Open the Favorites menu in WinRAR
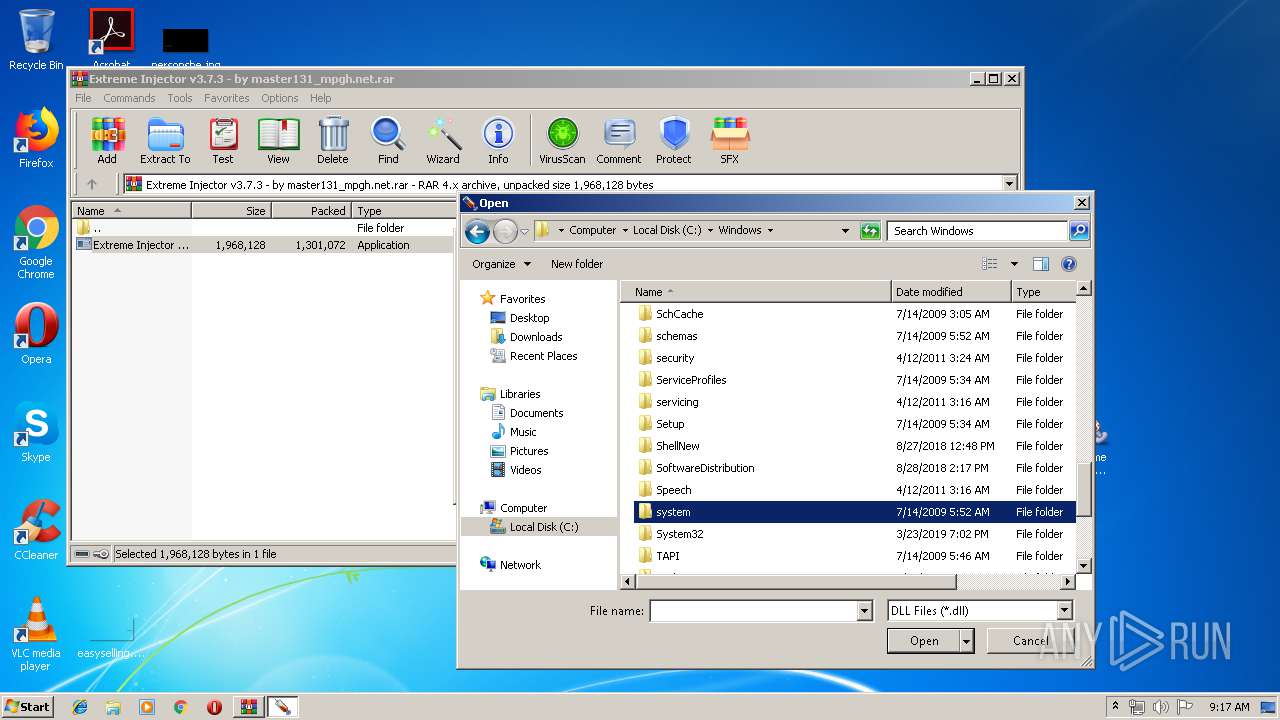This screenshot has height=720, width=1280. click(x=227, y=98)
